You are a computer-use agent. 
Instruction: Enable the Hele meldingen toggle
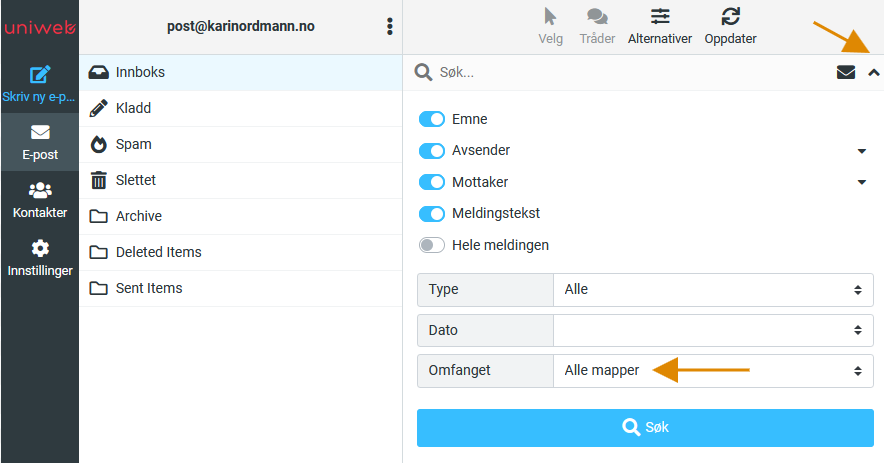pos(432,245)
